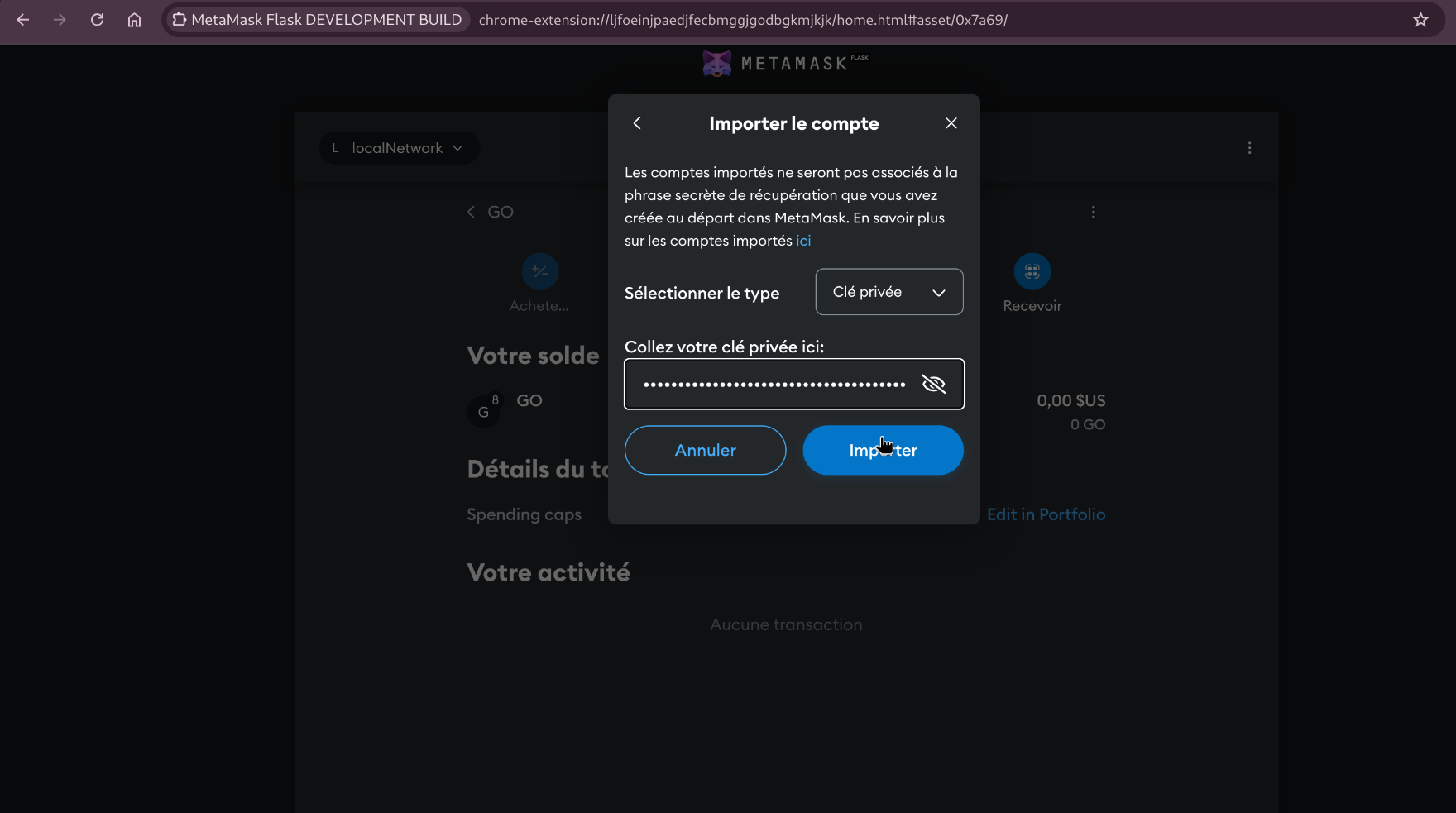Reload the page in browser toolbar
This screenshot has height=813, width=1456.
click(x=97, y=20)
